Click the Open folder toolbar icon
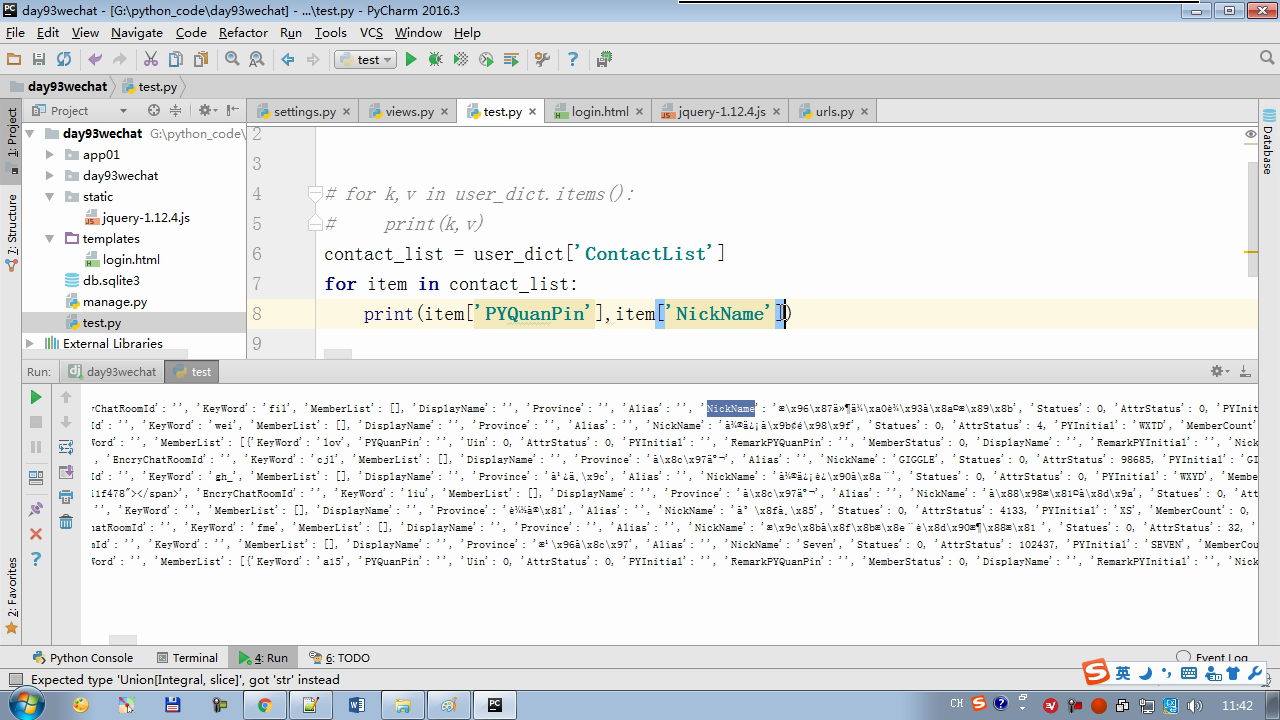Screen dimensions: 1280x720 click(14, 60)
